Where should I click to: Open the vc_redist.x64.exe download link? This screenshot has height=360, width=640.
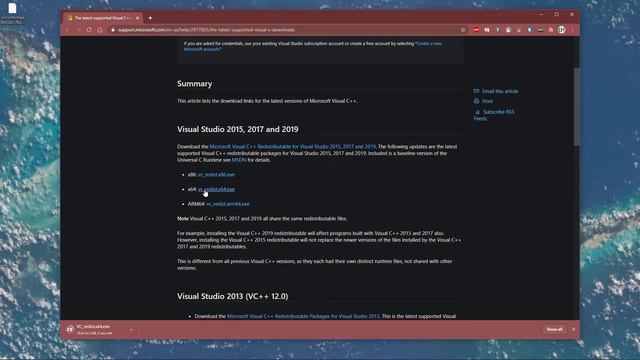216,189
